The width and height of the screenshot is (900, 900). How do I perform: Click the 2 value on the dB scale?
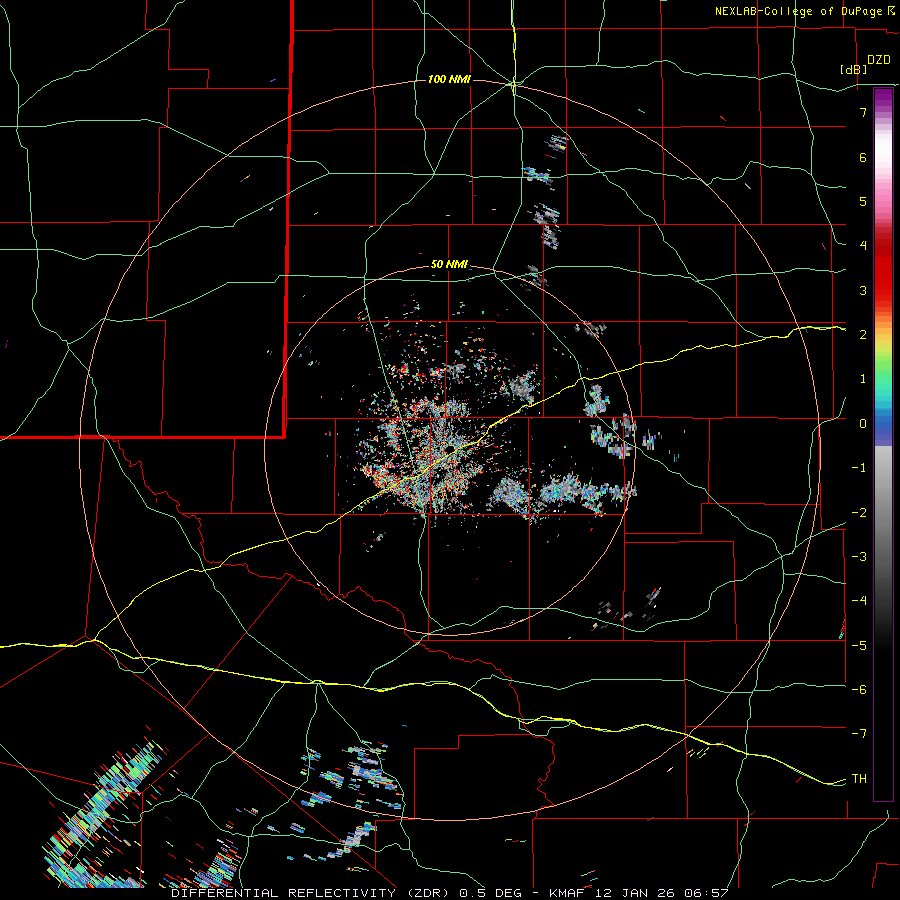(x=863, y=335)
